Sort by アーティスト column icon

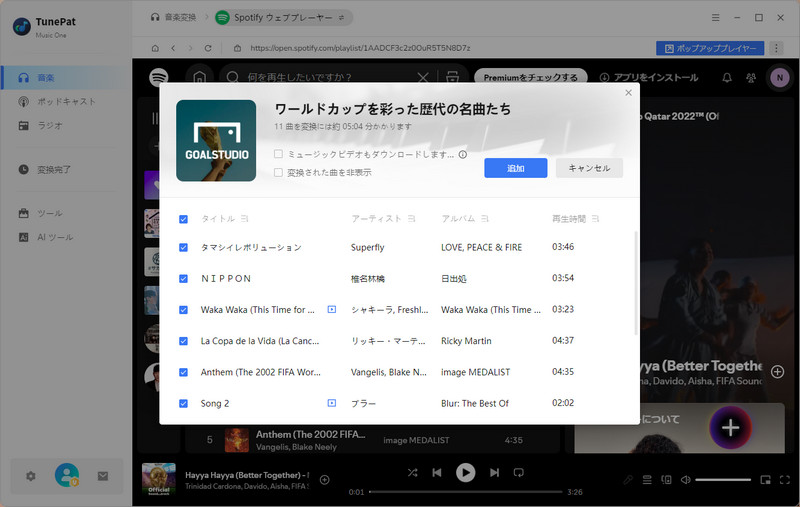click(411, 218)
